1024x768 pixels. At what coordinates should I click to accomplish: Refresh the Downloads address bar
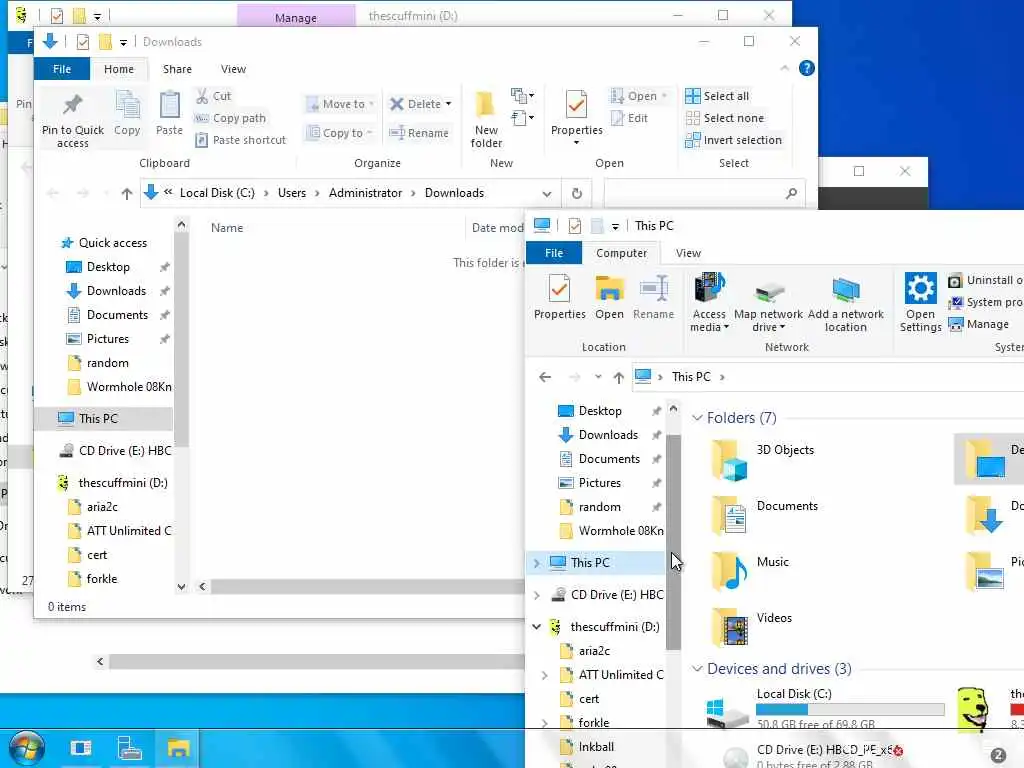pos(577,193)
